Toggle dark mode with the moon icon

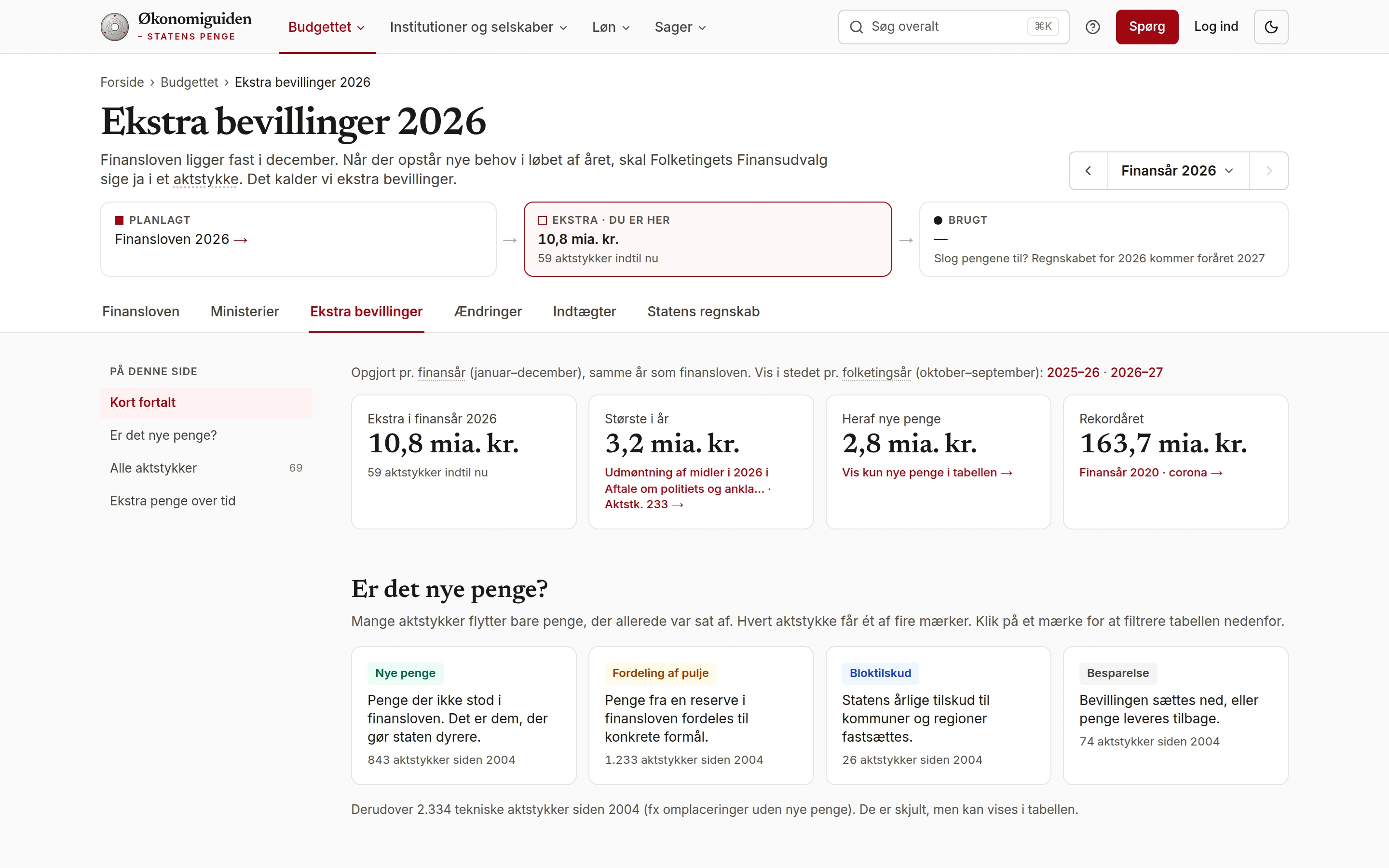tap(1271, 27)
